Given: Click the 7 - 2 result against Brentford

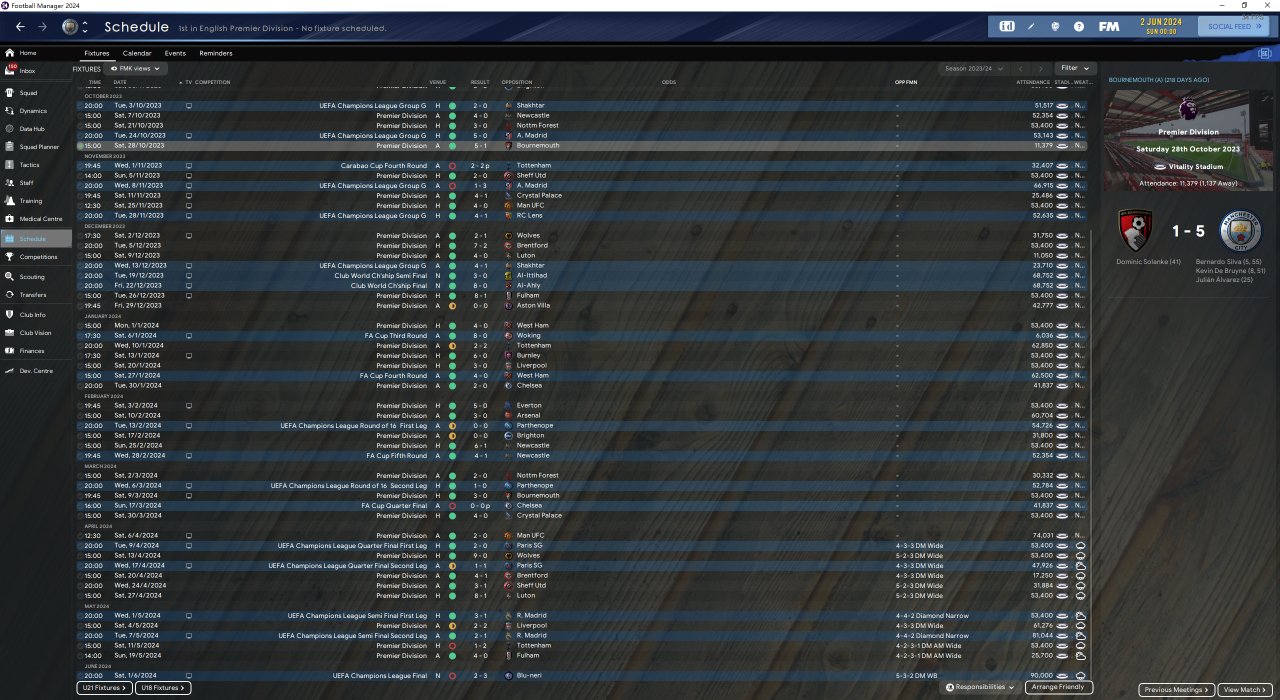Looking at the screenshot, I should (481, 246).
